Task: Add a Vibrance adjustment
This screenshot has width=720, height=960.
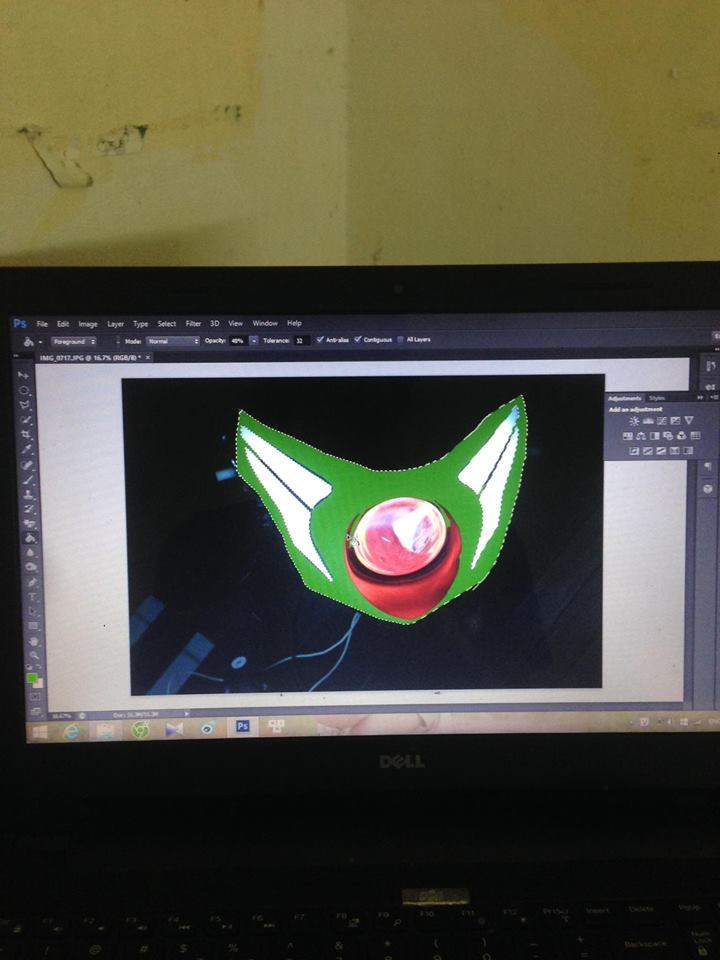Action: (689, 421)
